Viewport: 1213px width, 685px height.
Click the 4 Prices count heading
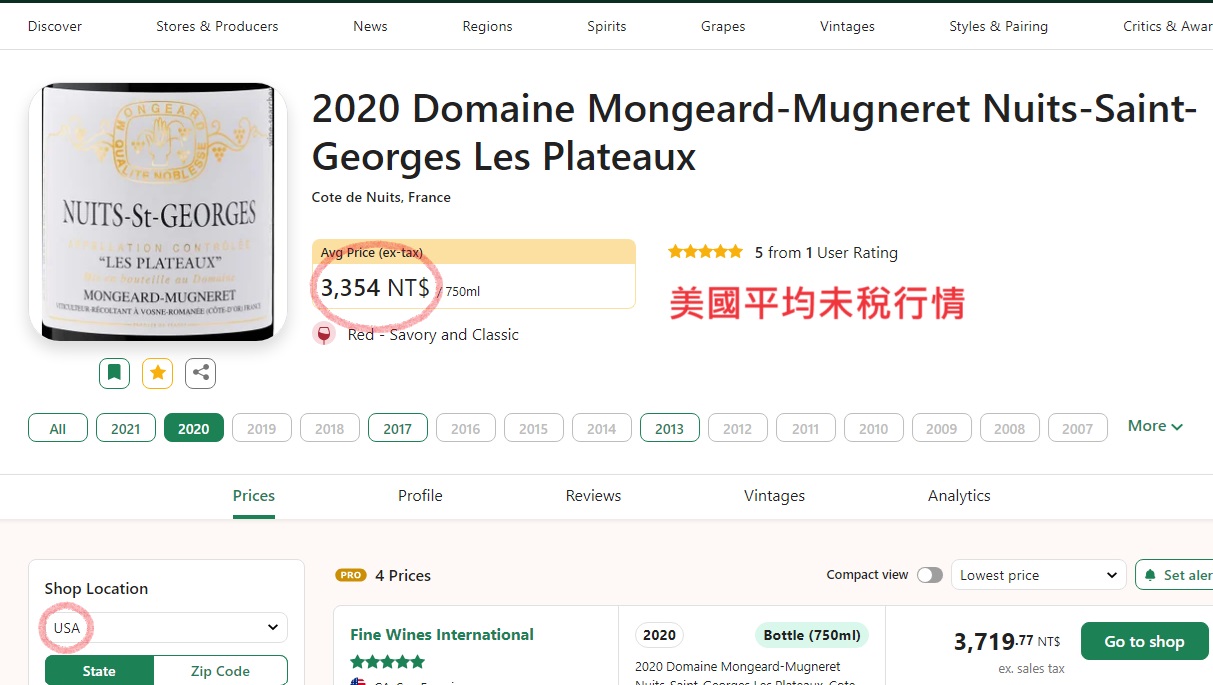[x=403, y=575]
